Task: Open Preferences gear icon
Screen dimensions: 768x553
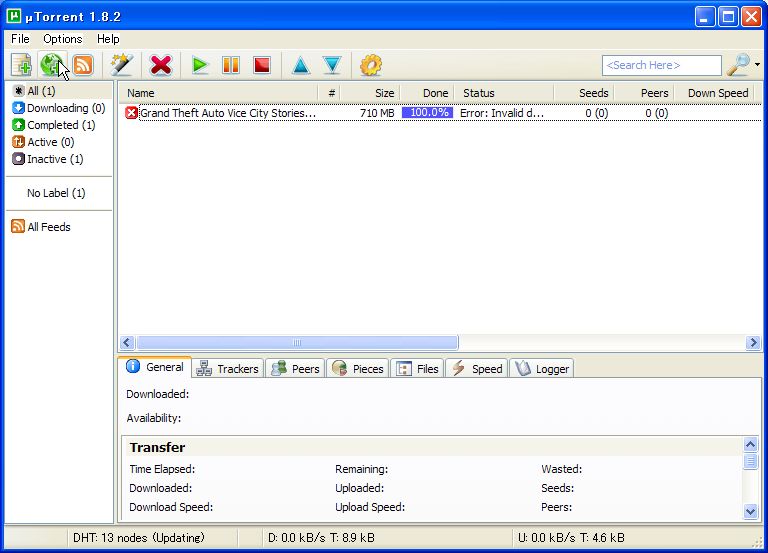Action: tap(371, 65)
